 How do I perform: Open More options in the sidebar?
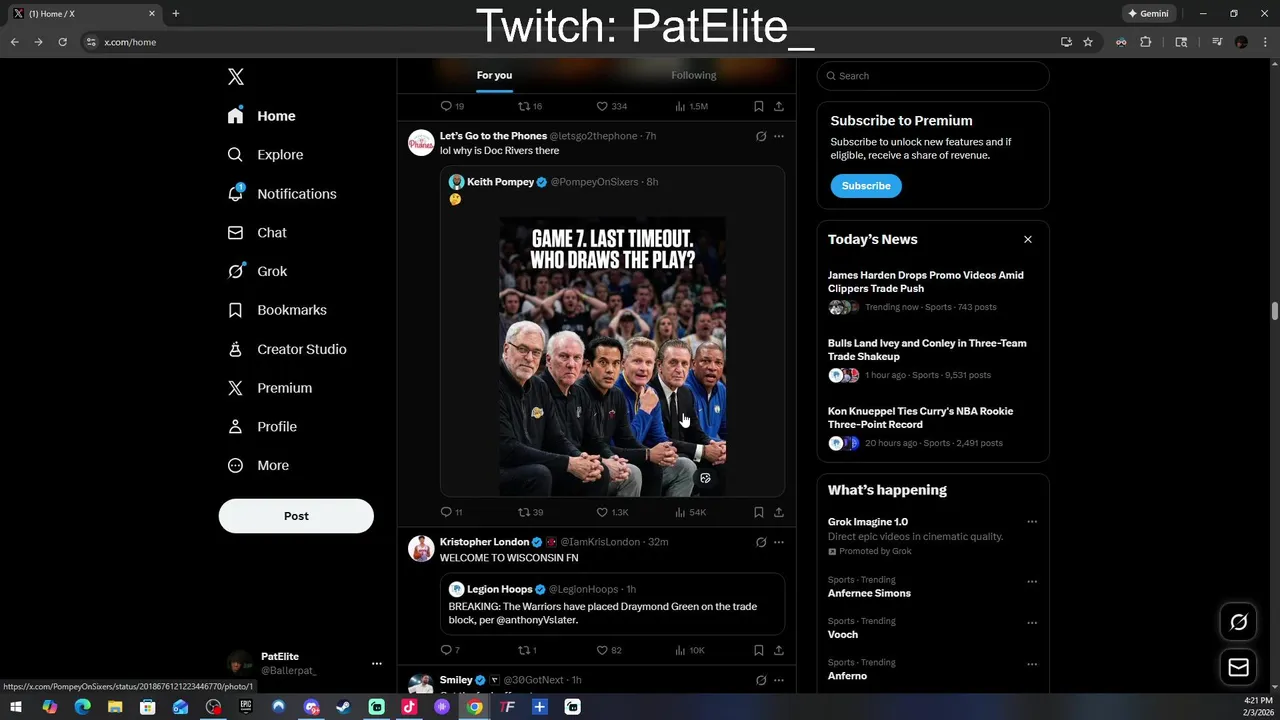[258, 466]
